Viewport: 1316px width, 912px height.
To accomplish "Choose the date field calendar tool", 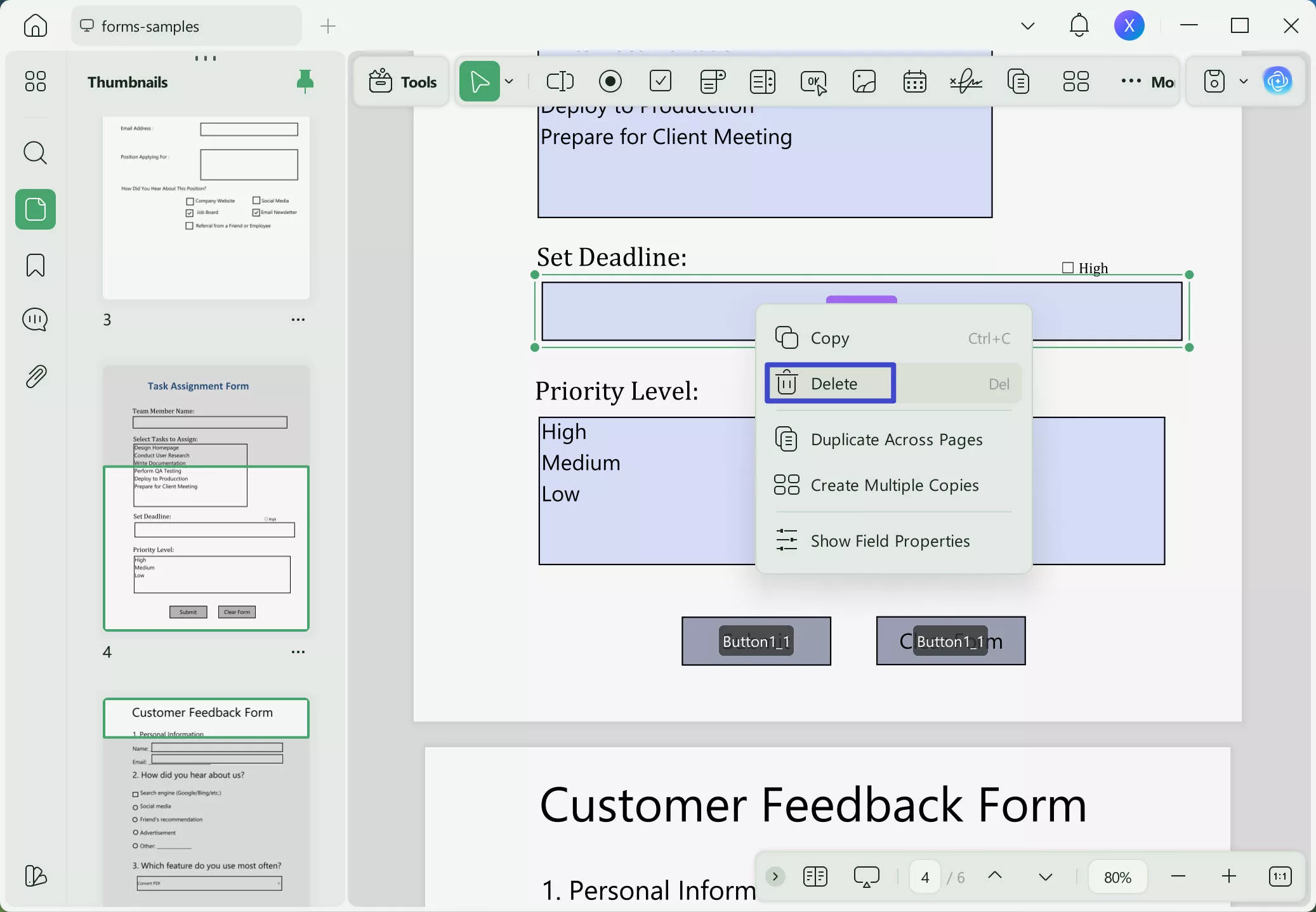I will click(914, 81).
